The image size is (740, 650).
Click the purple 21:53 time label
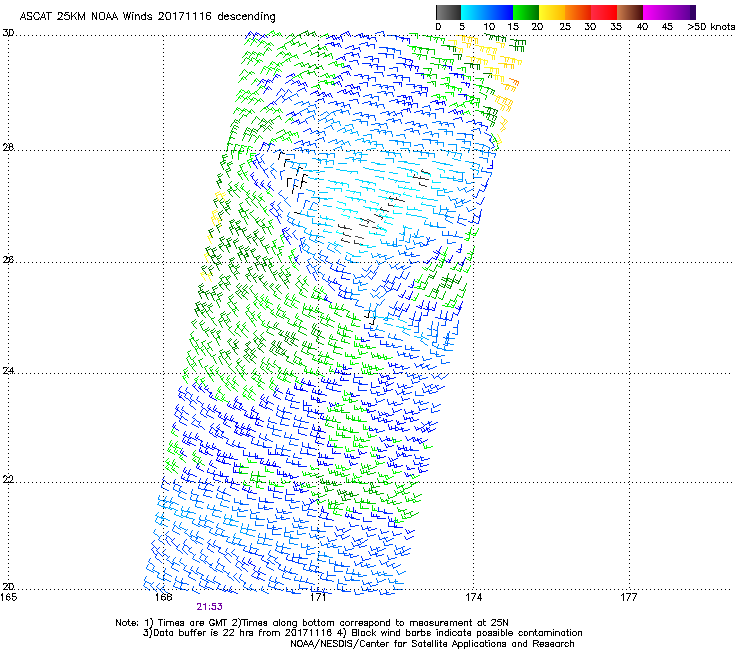coord(210,607)
